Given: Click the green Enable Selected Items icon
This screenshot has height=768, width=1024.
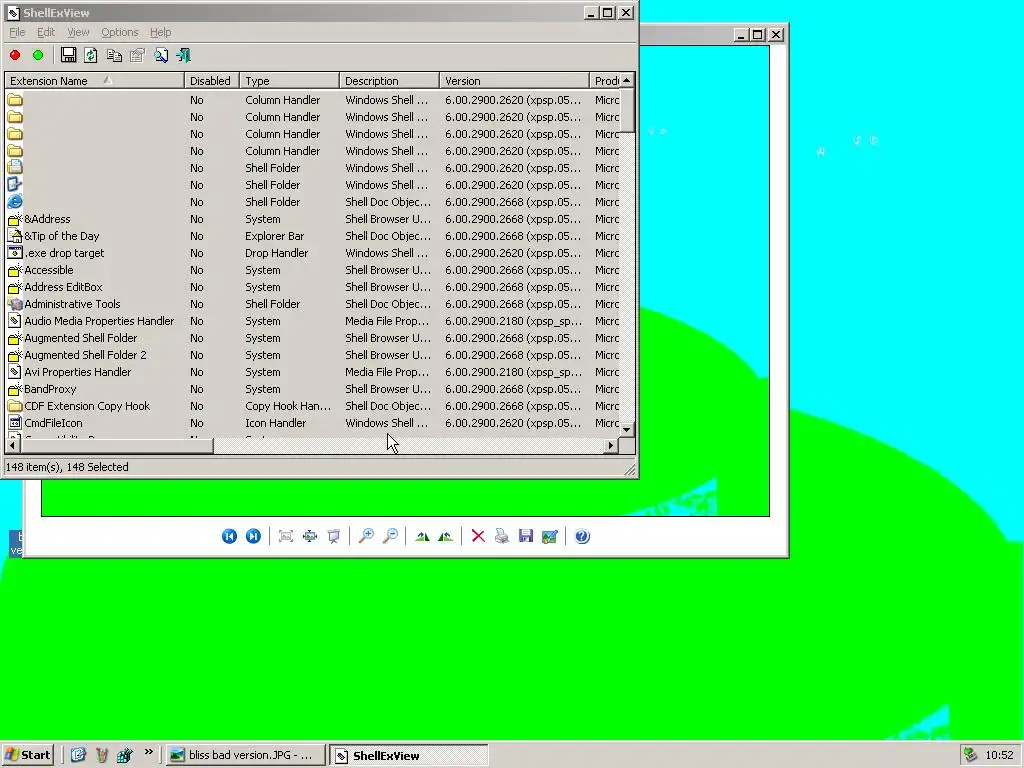Looking at the screenshot, I should point(38,56).
